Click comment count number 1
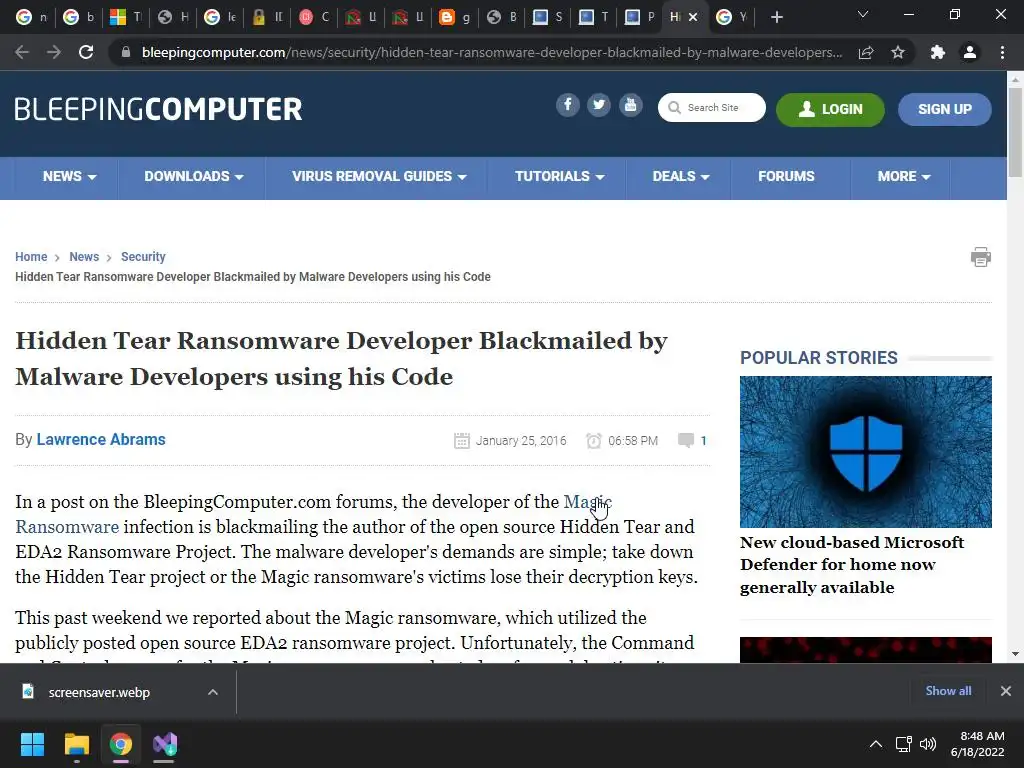 703,441
